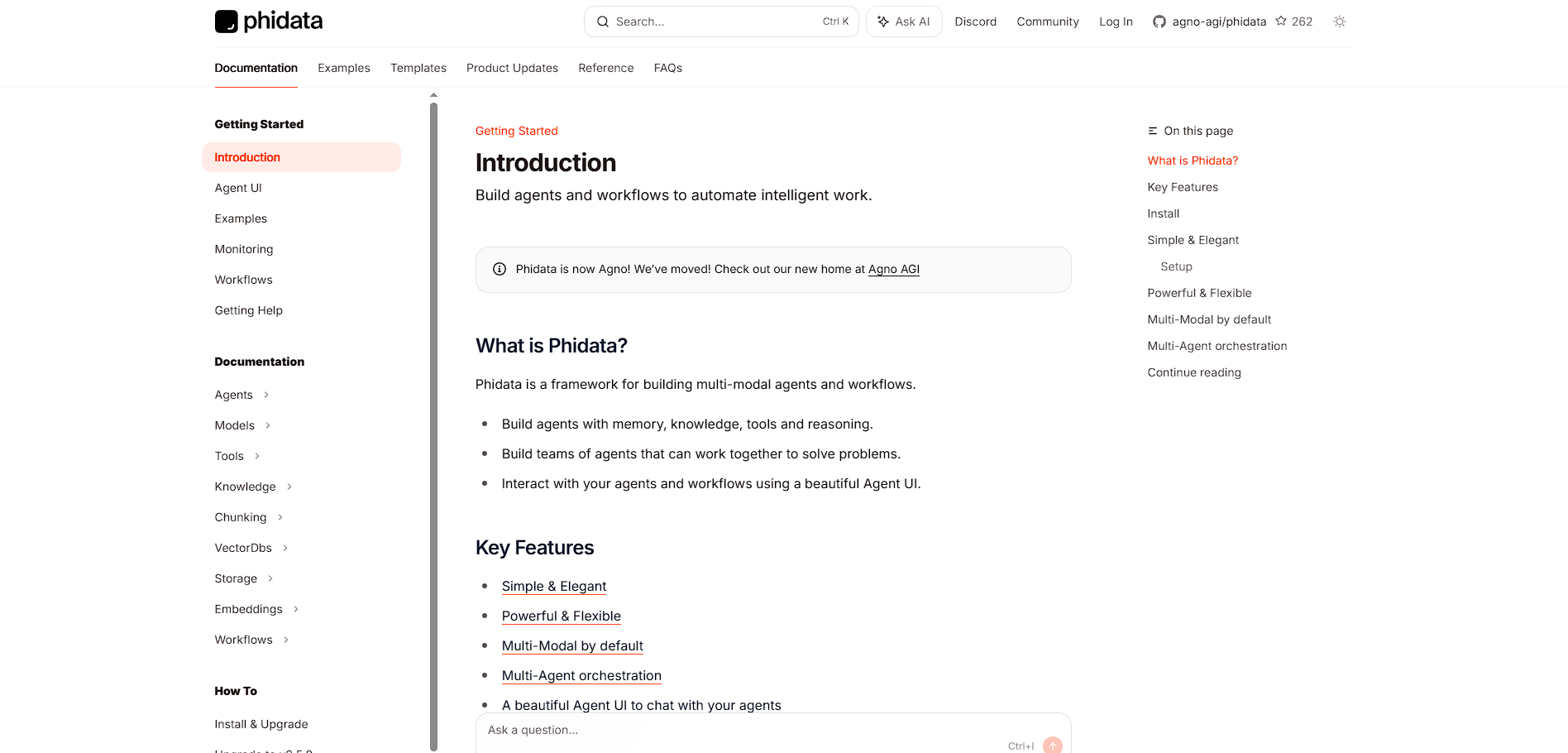Image resolution: width=1568 pixels, height=753 pixels.
Task: Click the sidebar vertical scrollbar
Action: (433, 426)
